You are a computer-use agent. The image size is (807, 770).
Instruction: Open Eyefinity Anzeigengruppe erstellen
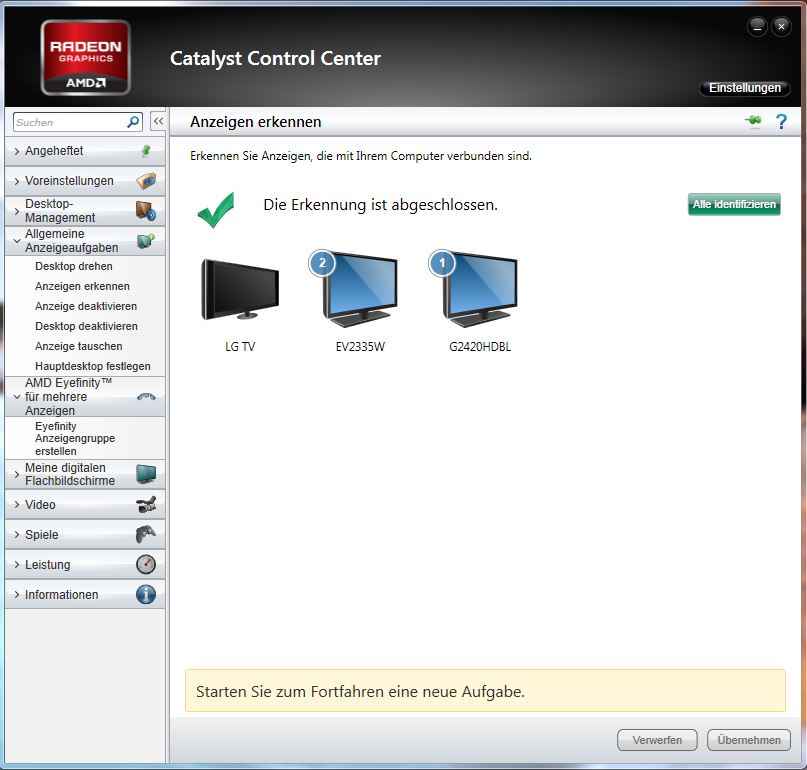(x=75, y=439)
